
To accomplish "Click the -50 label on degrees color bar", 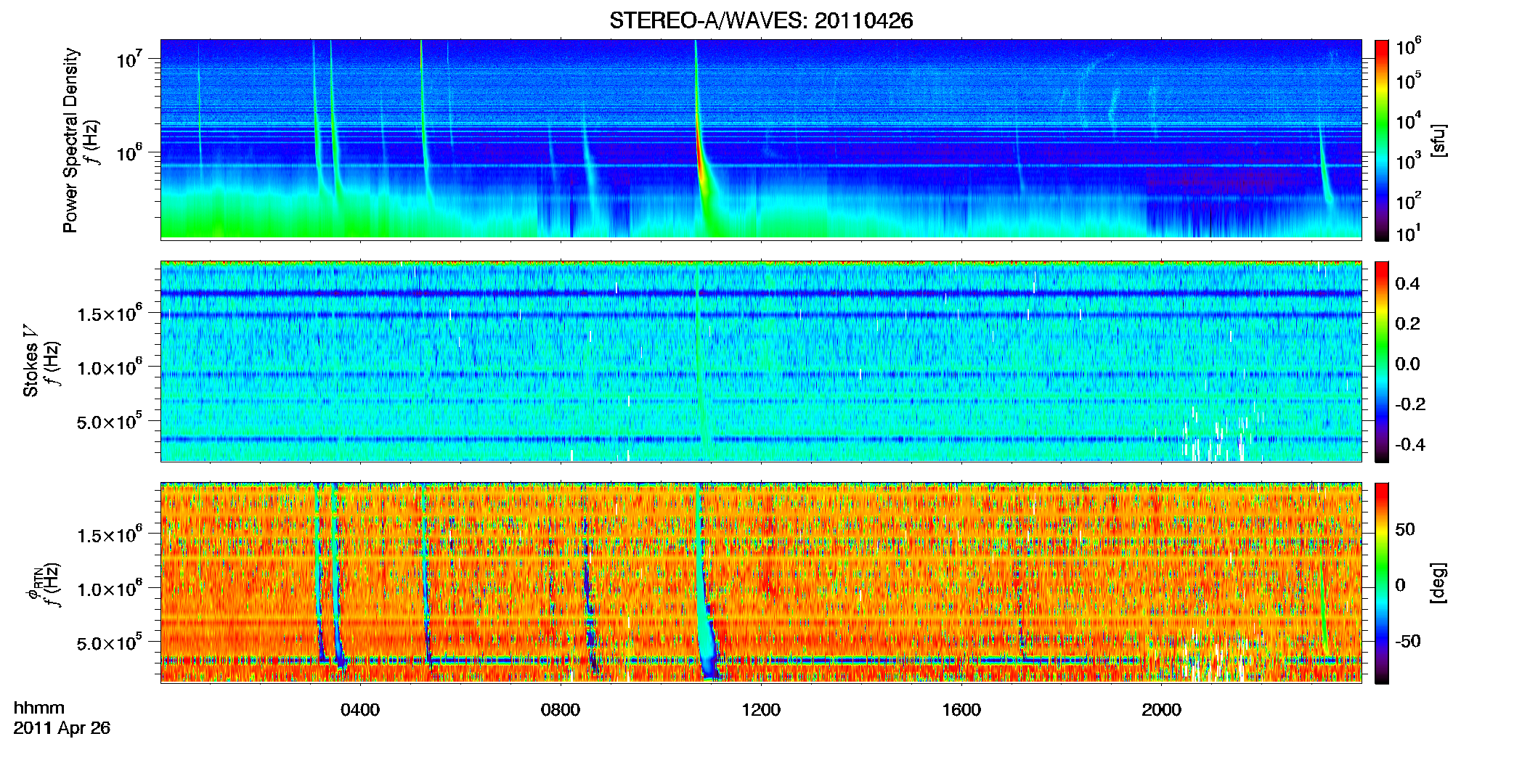I will point(1408,642).
